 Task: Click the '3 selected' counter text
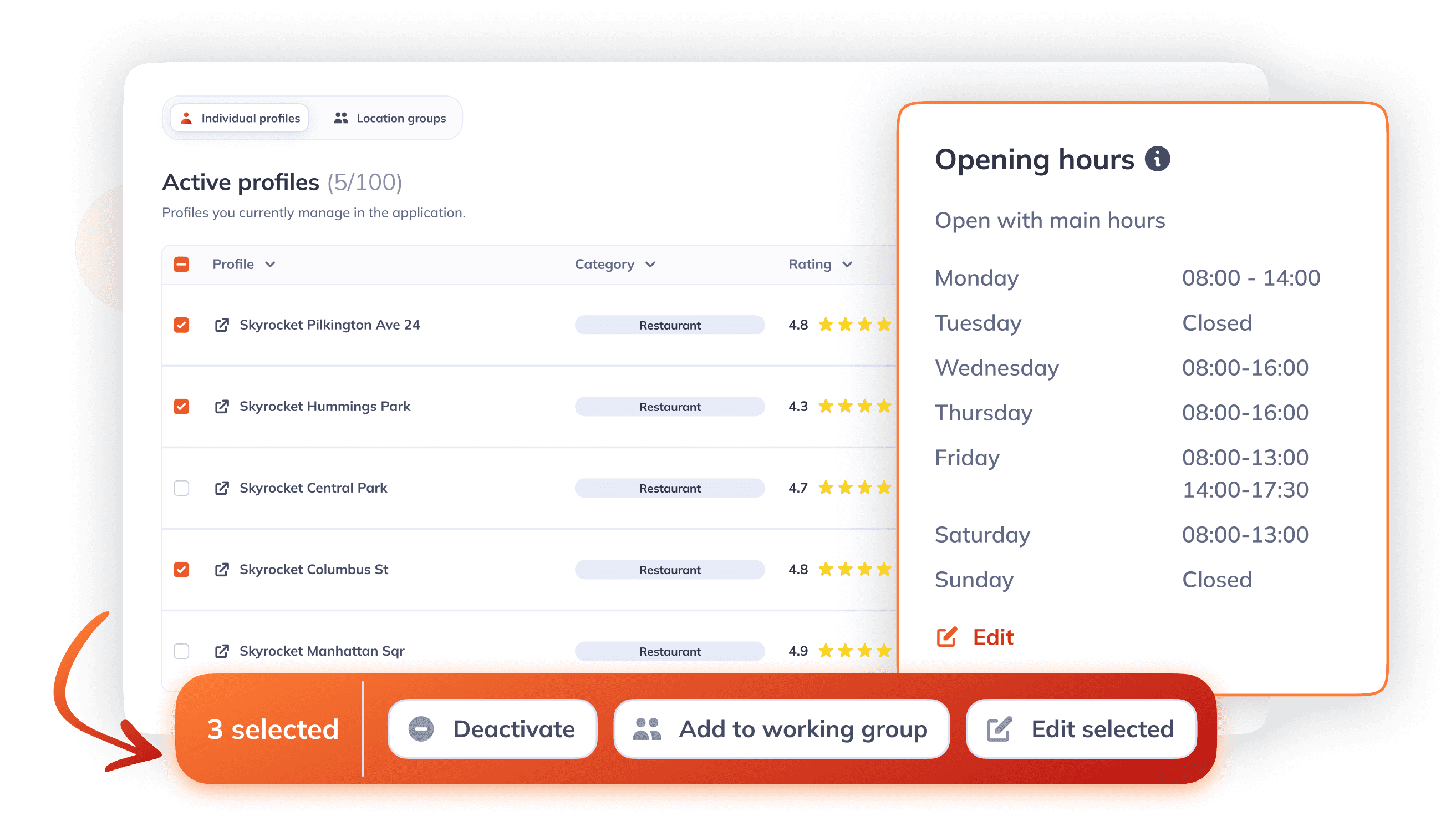273,729
